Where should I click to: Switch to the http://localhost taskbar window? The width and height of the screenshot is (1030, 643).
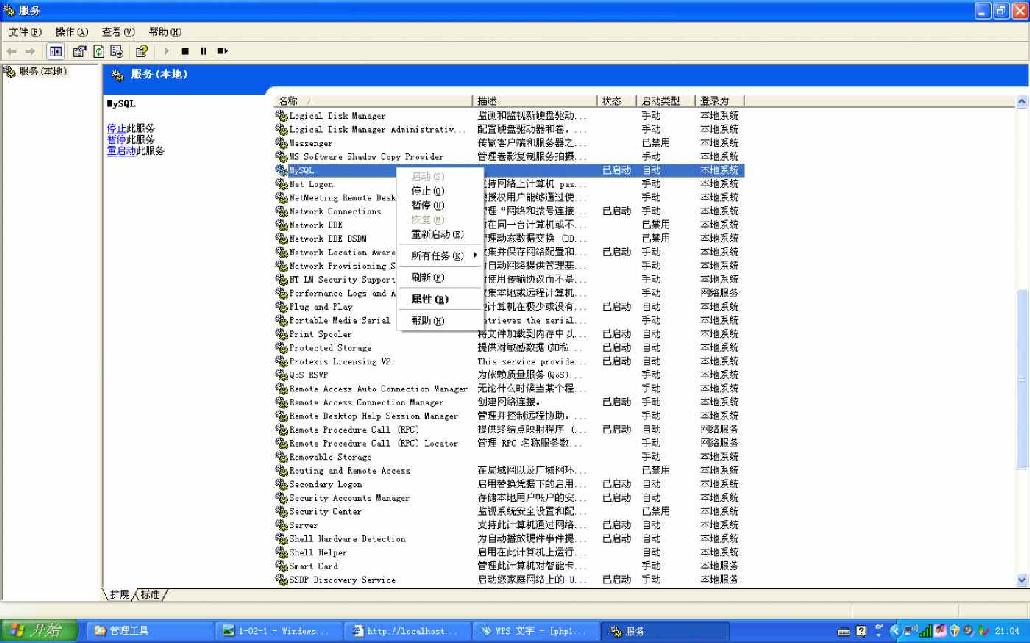[408, 631]
